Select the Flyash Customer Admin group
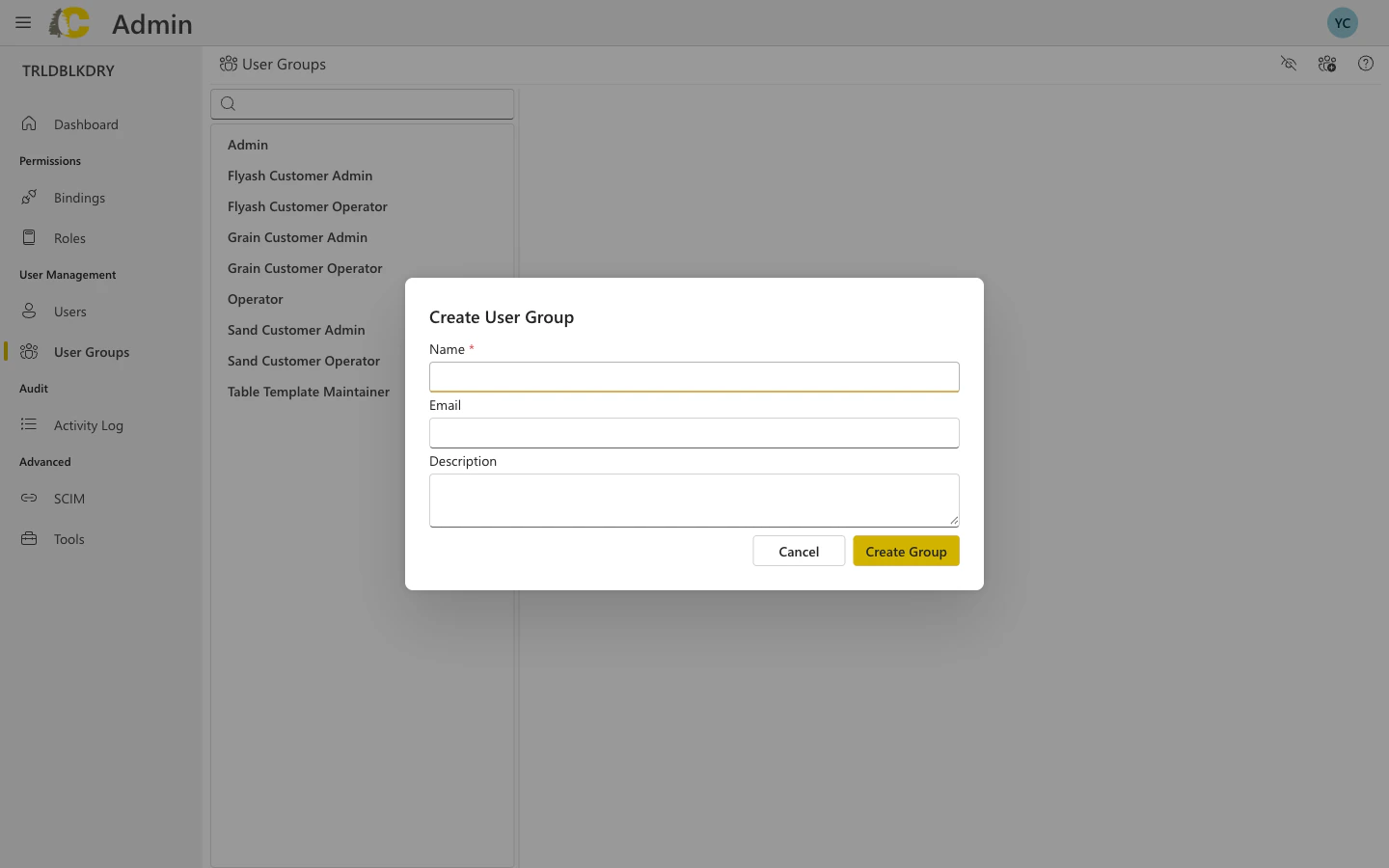This screenshot has width=1389, height=868. click(300, 176)
